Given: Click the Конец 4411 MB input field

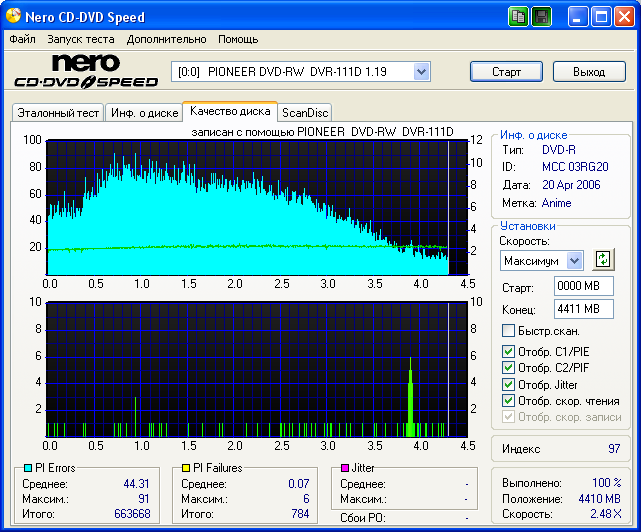Looking at the screenshot, I should (x=583, y=309).
